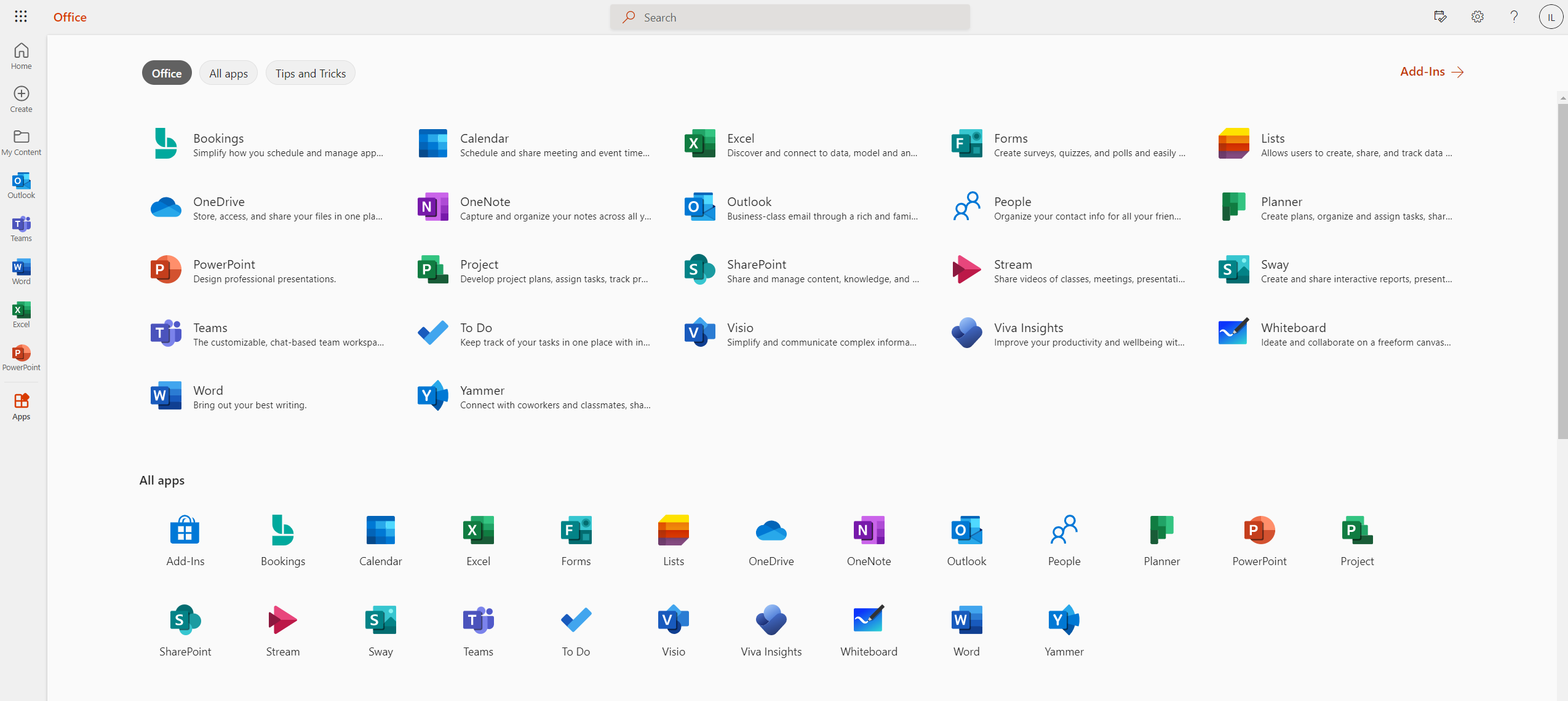The height and width of the screenshot is (701, 1568).
Task: Open the Settings gear icon
Action: coord(1478,17)
